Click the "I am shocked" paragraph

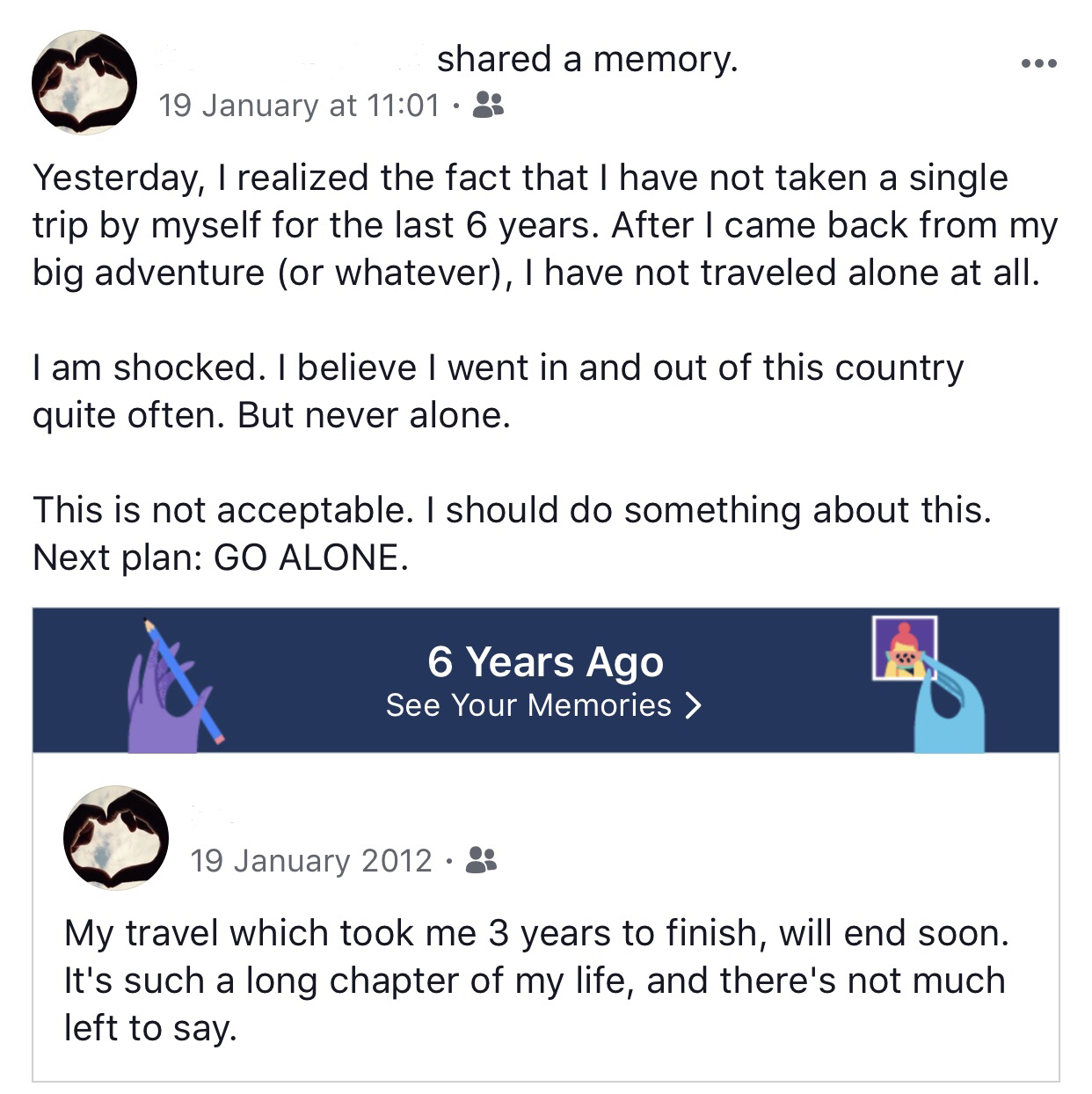coord(498,390)
